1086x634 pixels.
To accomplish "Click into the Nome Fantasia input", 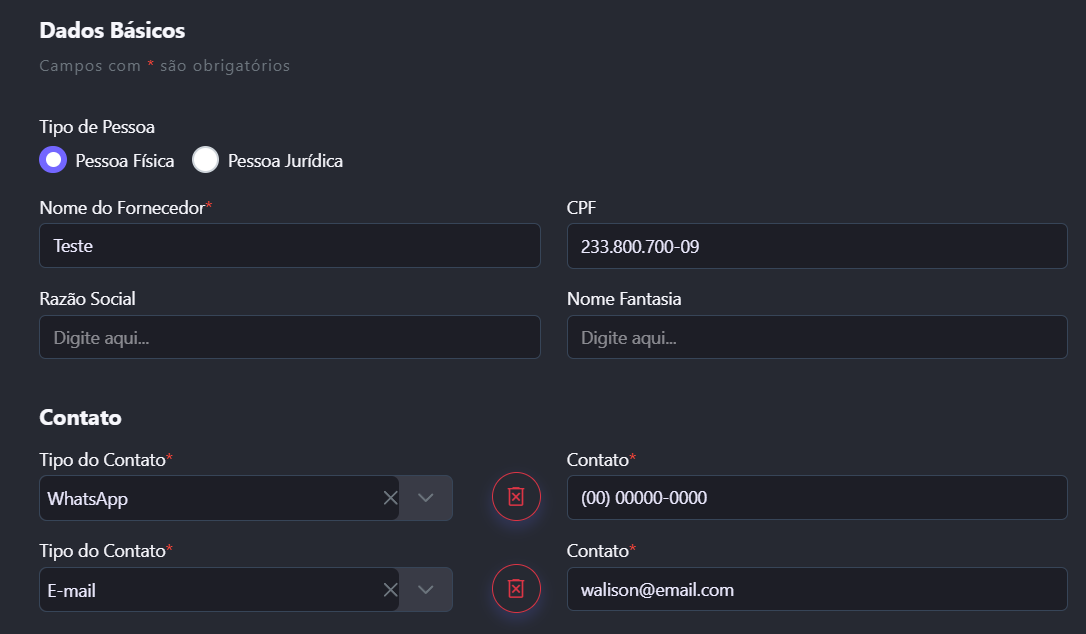I will (x=816, y=338).
